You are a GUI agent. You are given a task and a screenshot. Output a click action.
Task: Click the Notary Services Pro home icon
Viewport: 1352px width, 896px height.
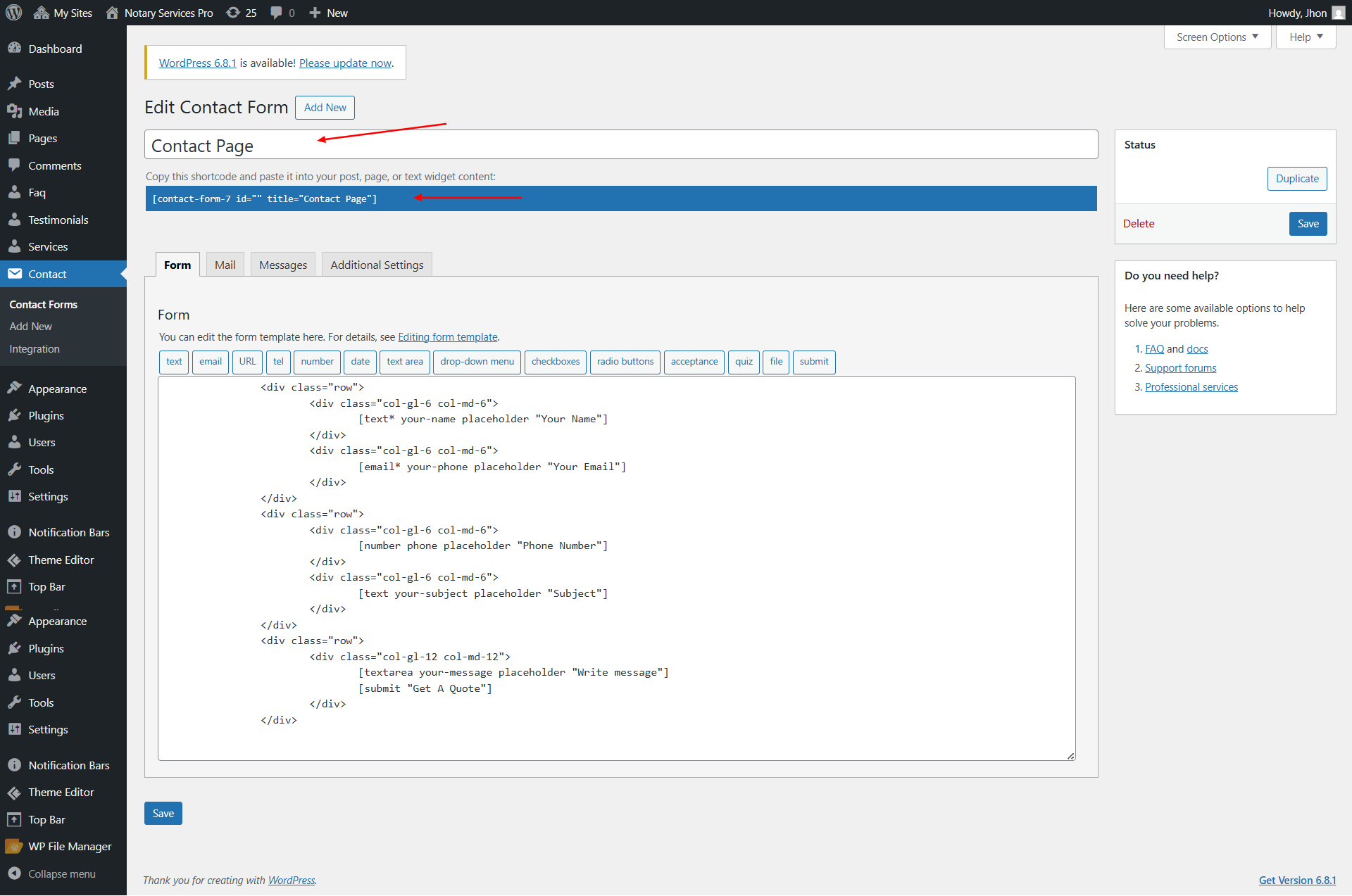[112, 13]
